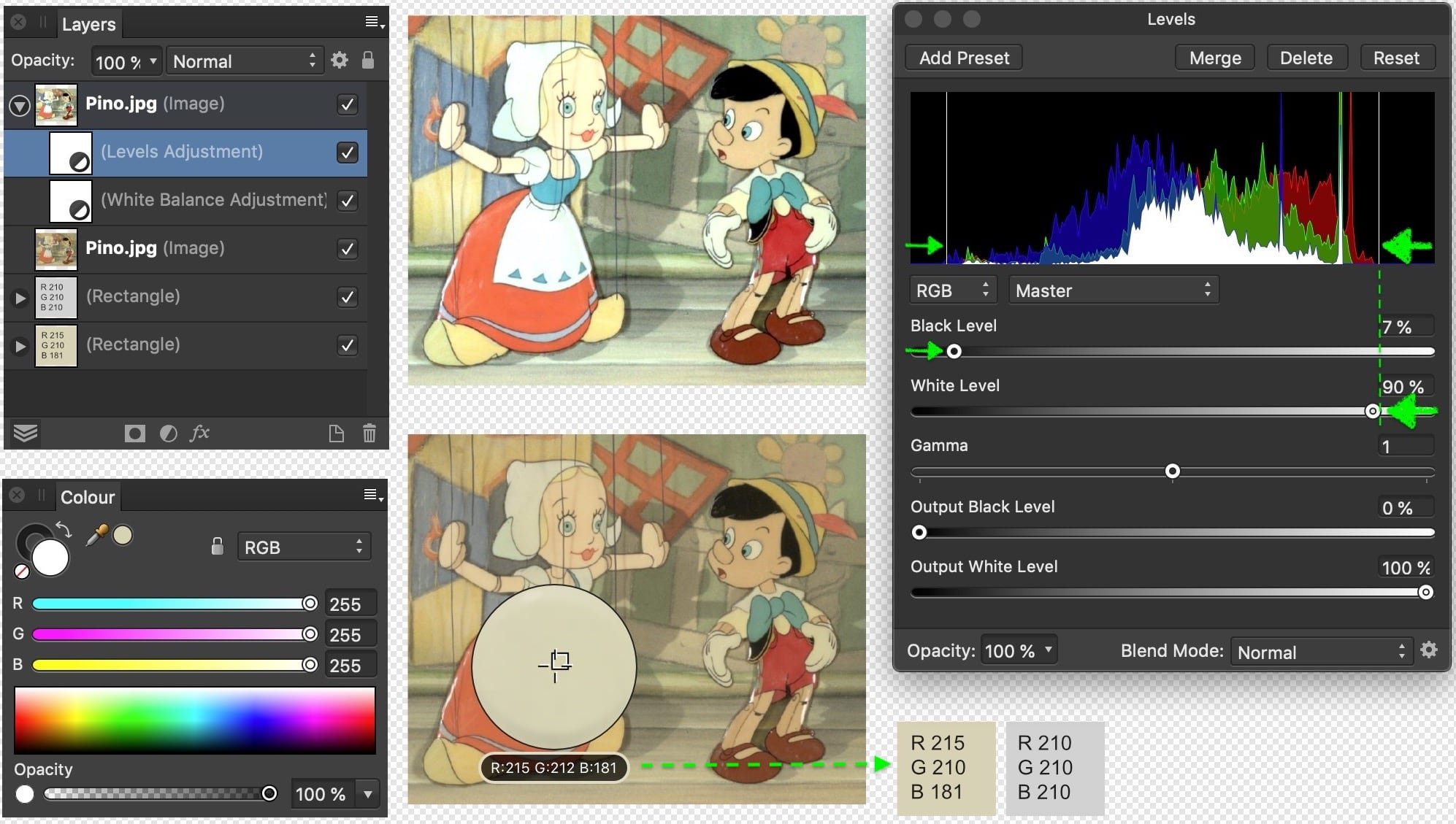Toggle visibility of second Pino.jpg layer

[348, 249]
